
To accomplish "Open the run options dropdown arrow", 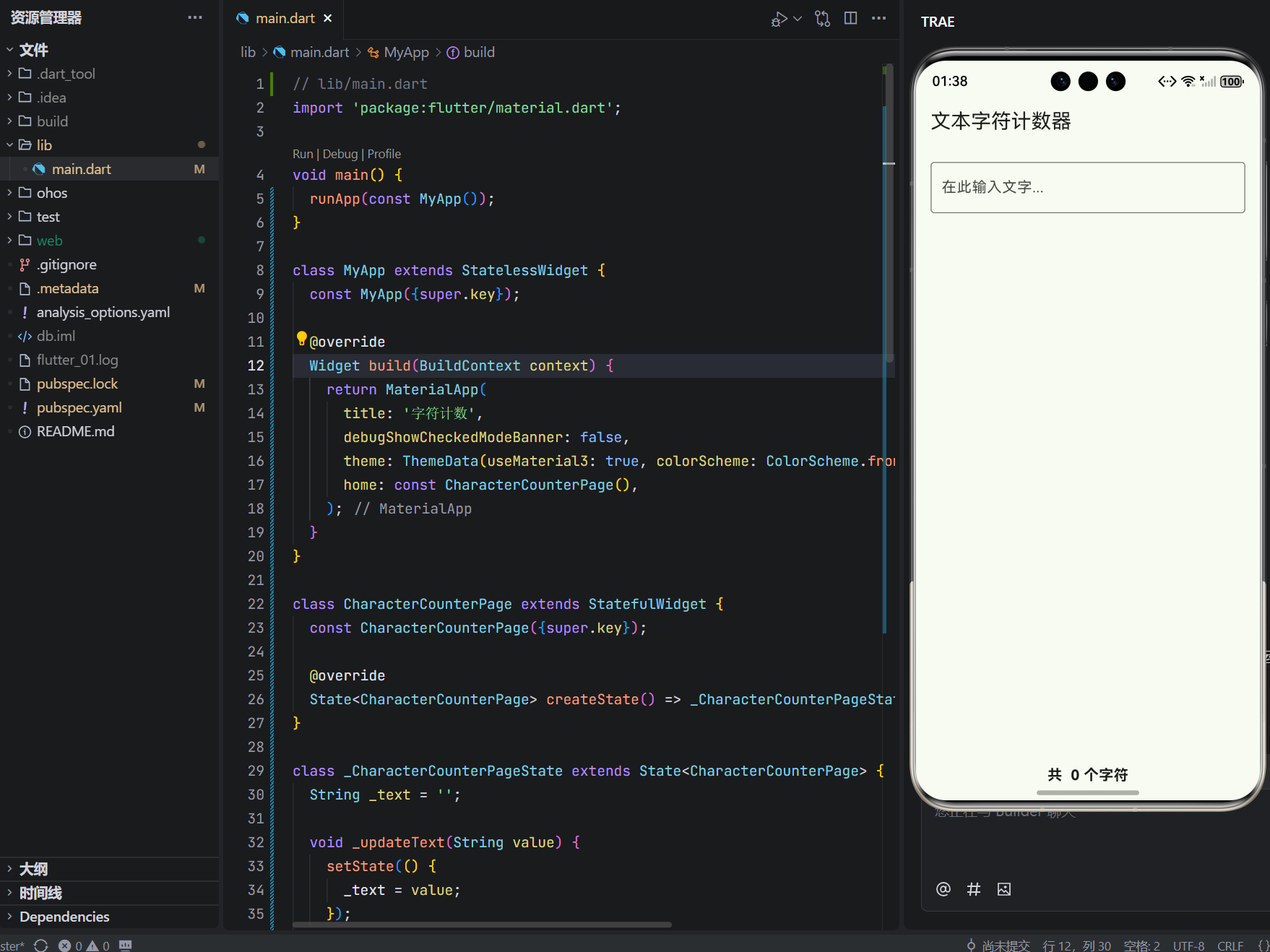I will tap(798, 19).
